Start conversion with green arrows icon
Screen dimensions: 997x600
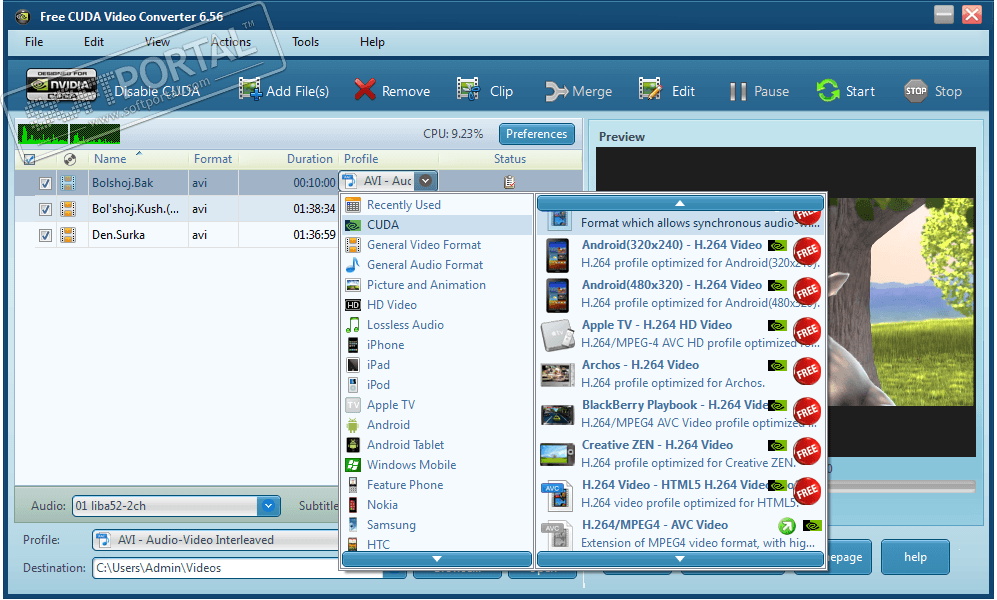point(828,90)
